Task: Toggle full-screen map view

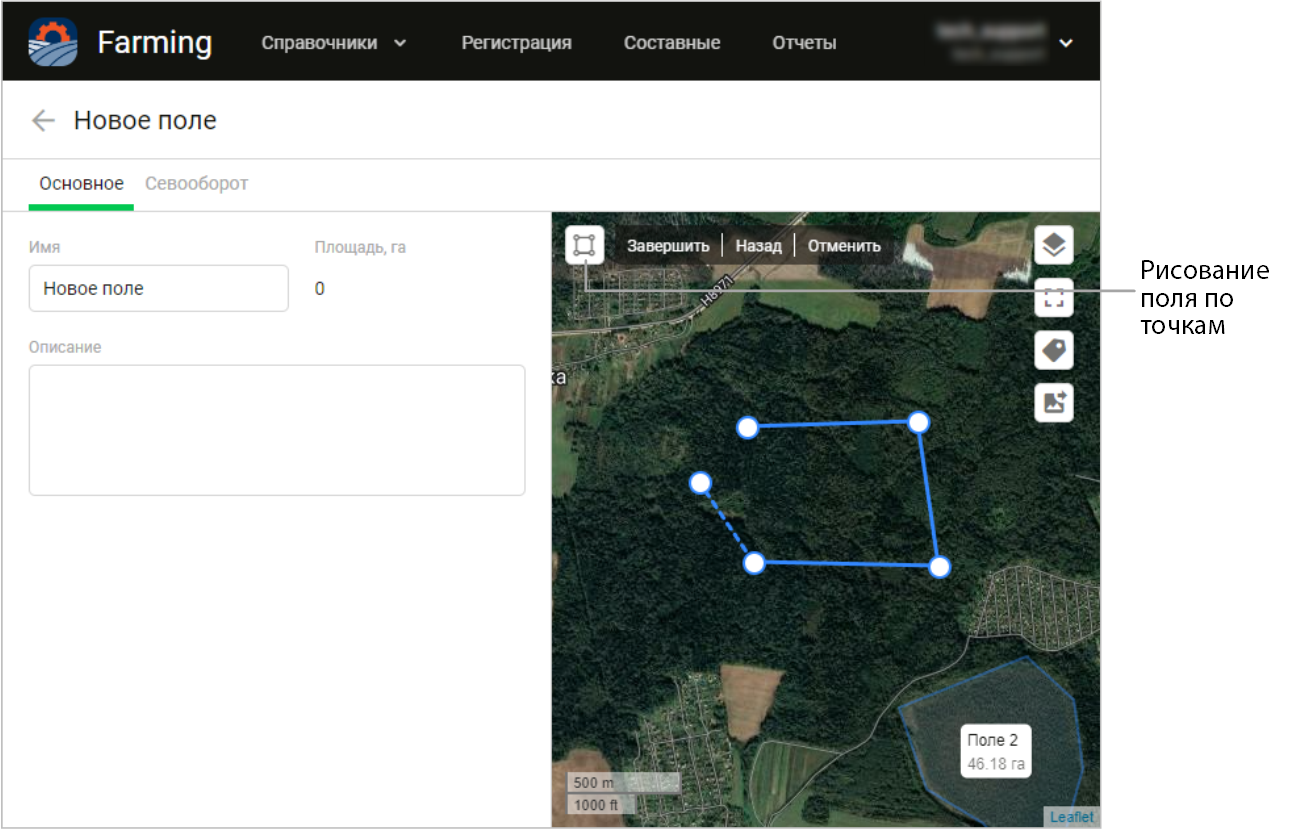Action: [1053, 297]
